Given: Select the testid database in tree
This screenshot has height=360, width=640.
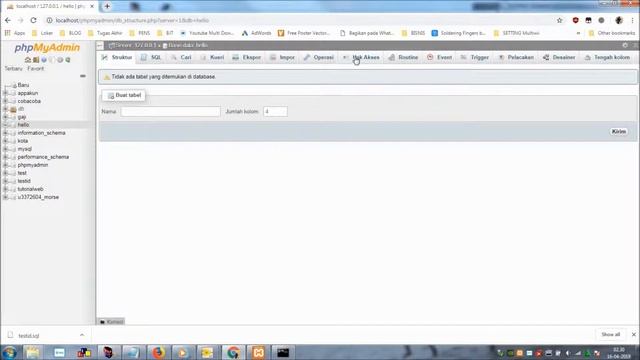Looking at the screenshot, I should pos(24,181).
